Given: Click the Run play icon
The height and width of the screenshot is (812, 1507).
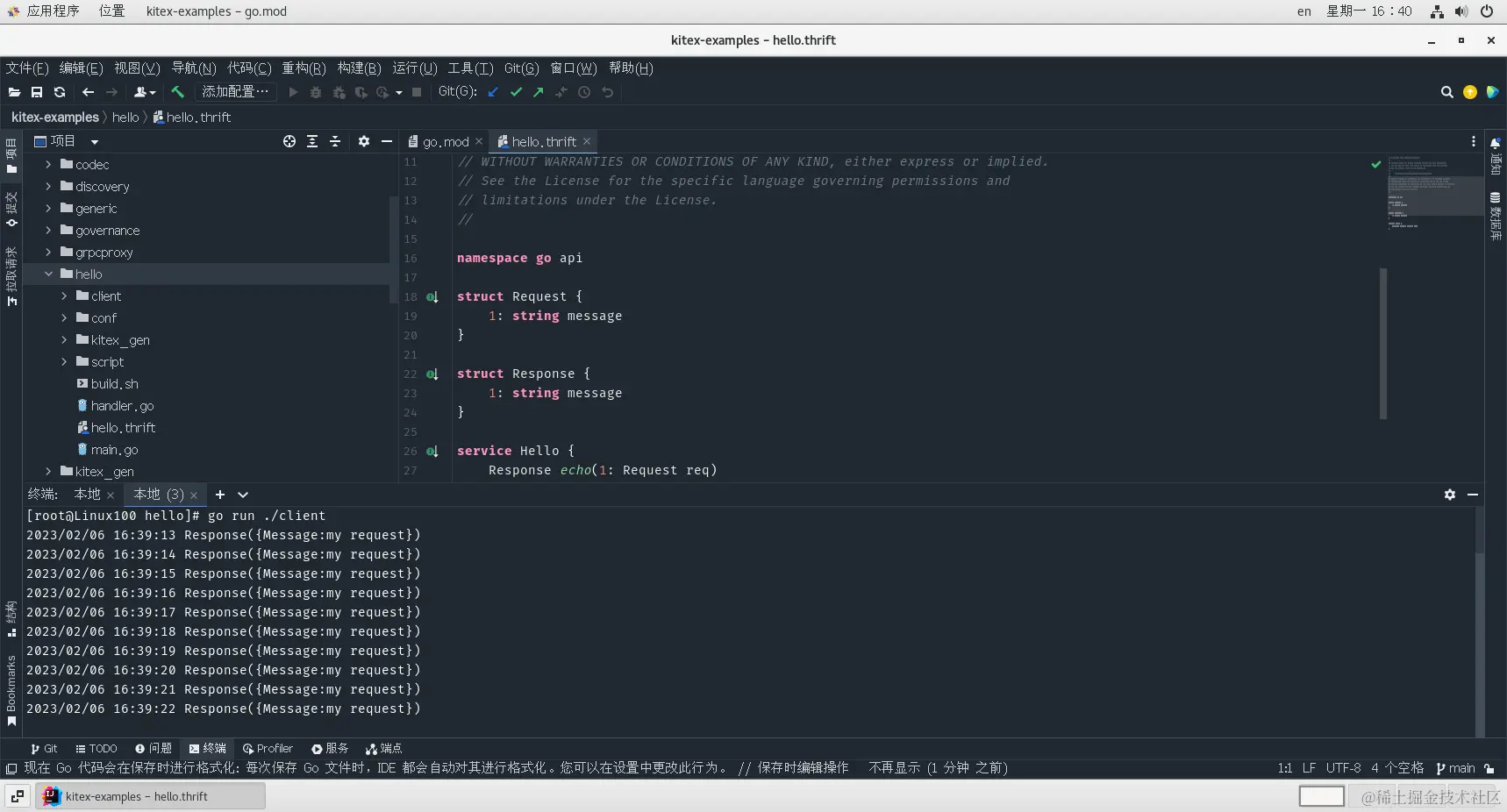Looking at the screenshot, I should 293,92.
